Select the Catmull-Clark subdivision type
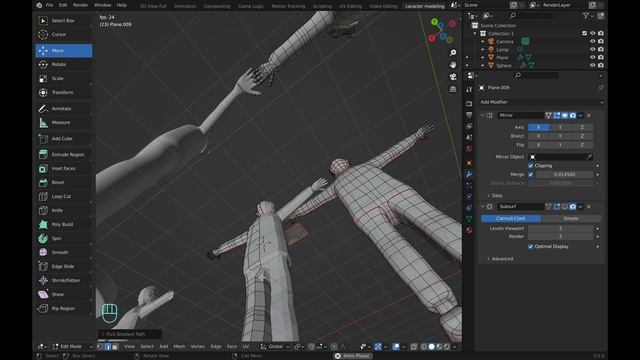This screenshot has width=640, height=360. point(511,219)
